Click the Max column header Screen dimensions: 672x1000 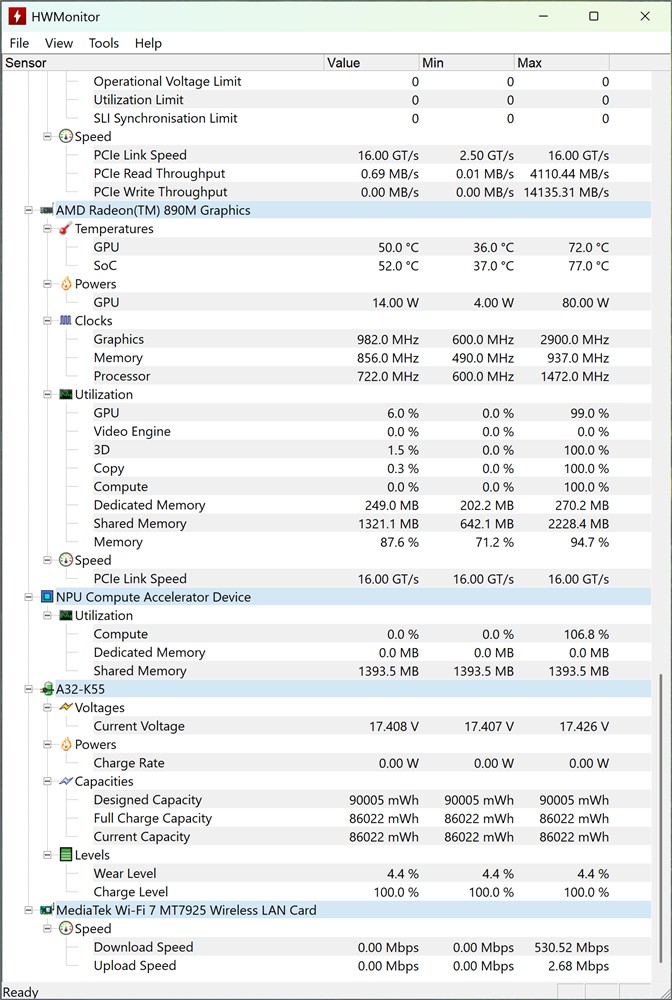tap(562, 63)
